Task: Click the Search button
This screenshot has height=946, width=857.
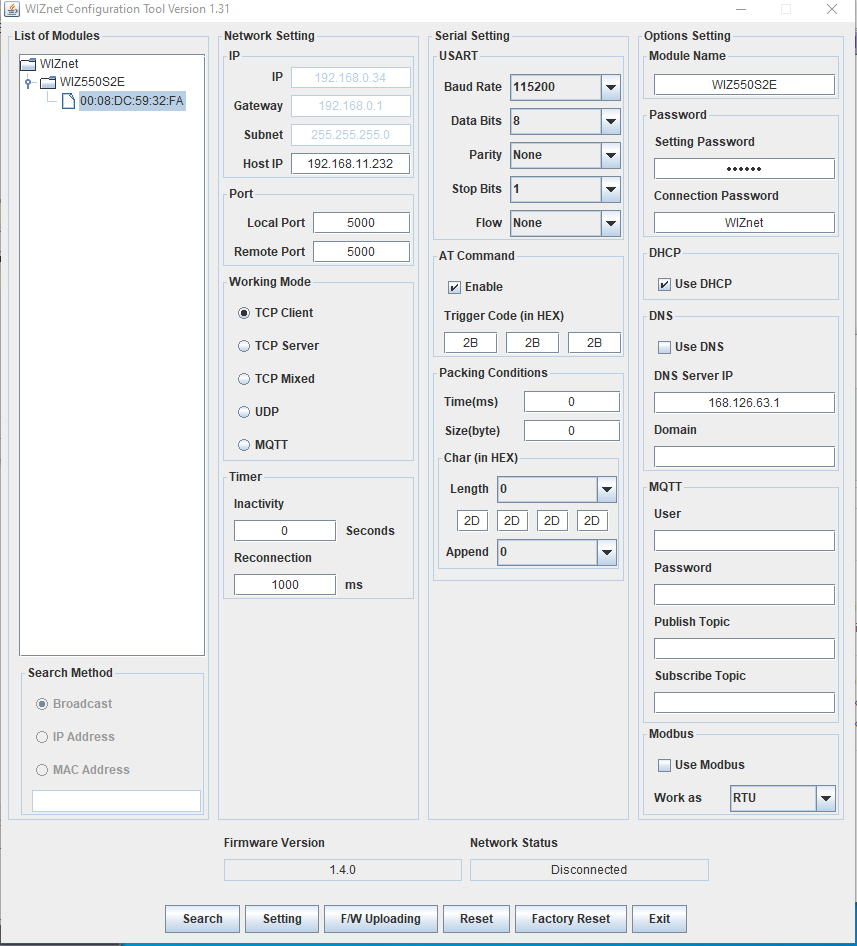Action: tap(202, 919)
